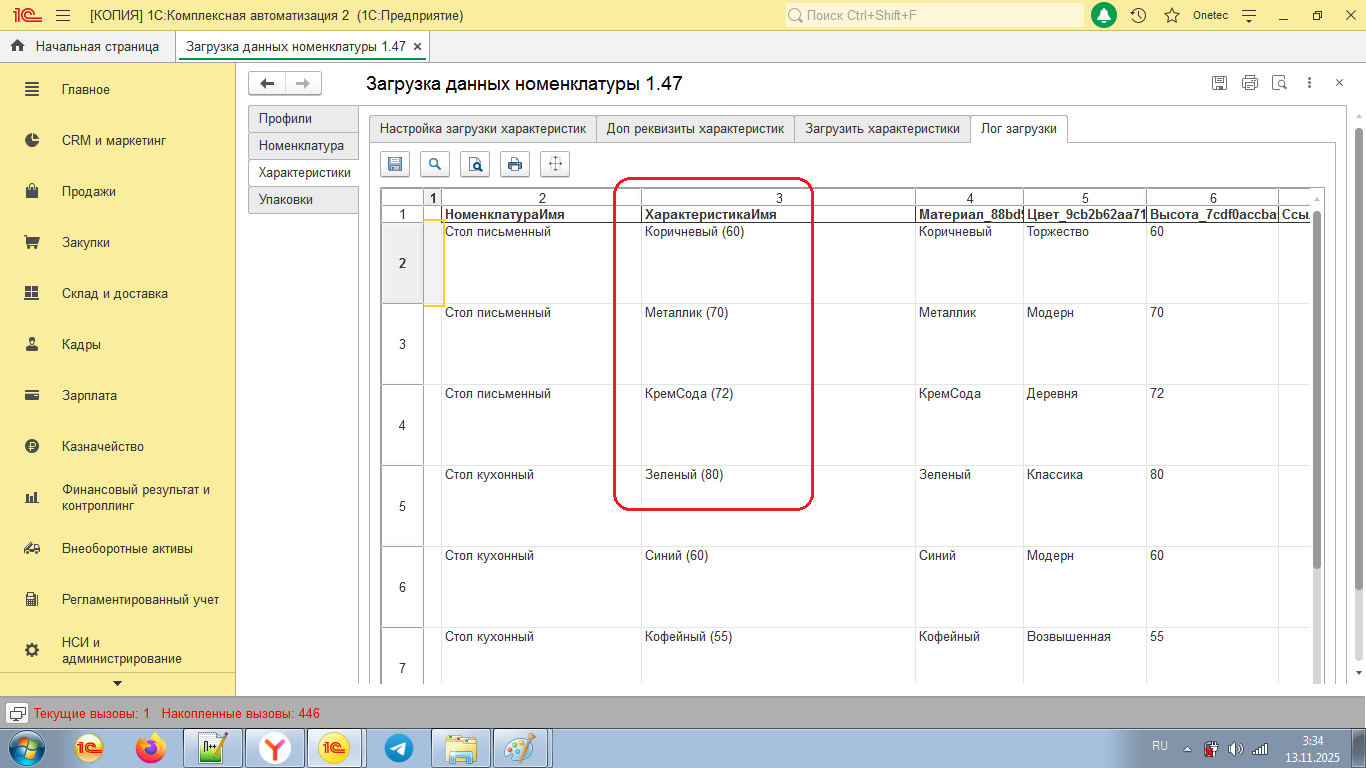Select the cell КремСода (72)
Viewport: 1366px width, 768px height.
(x=779, y=425)
